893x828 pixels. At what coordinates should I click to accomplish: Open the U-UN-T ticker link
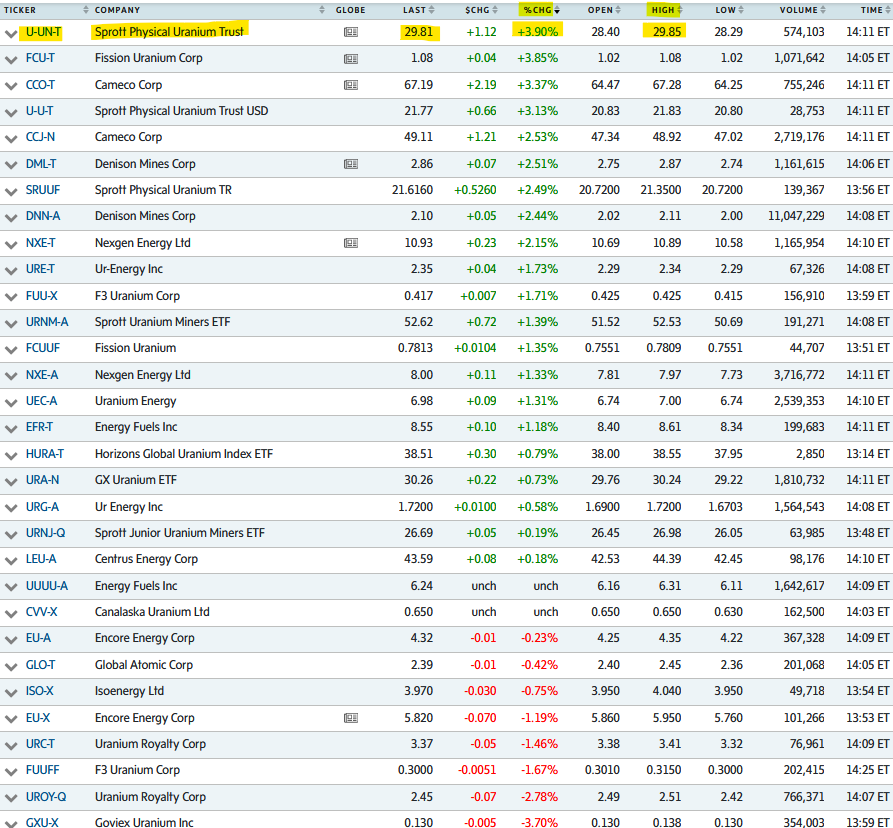click(x=43, y=32)
